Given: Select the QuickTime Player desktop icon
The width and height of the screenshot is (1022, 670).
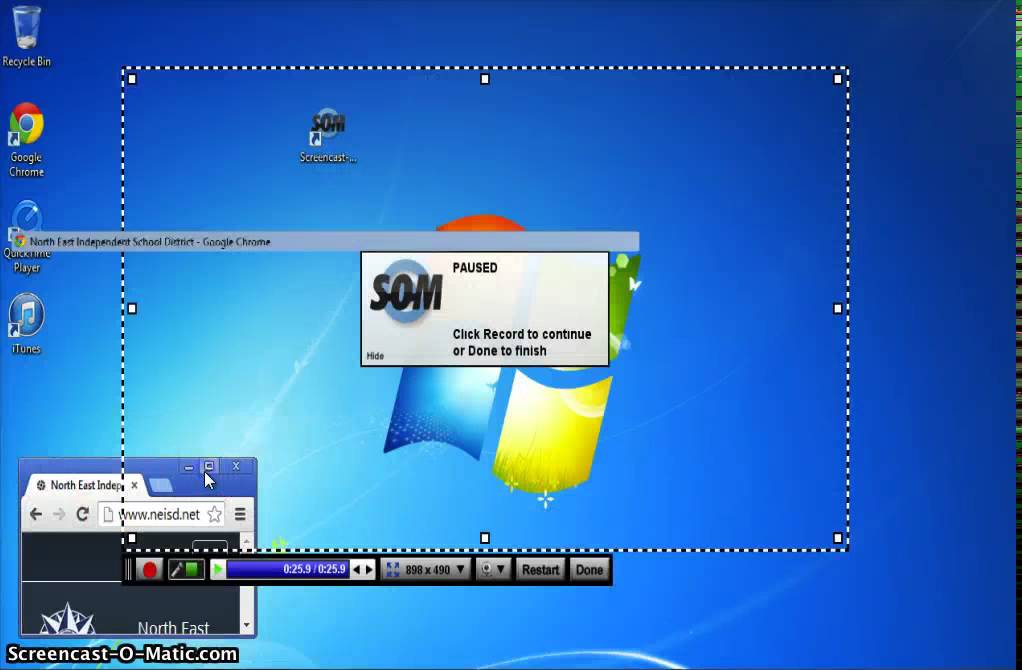Looking at the screenshot, I should coord(27,238).
